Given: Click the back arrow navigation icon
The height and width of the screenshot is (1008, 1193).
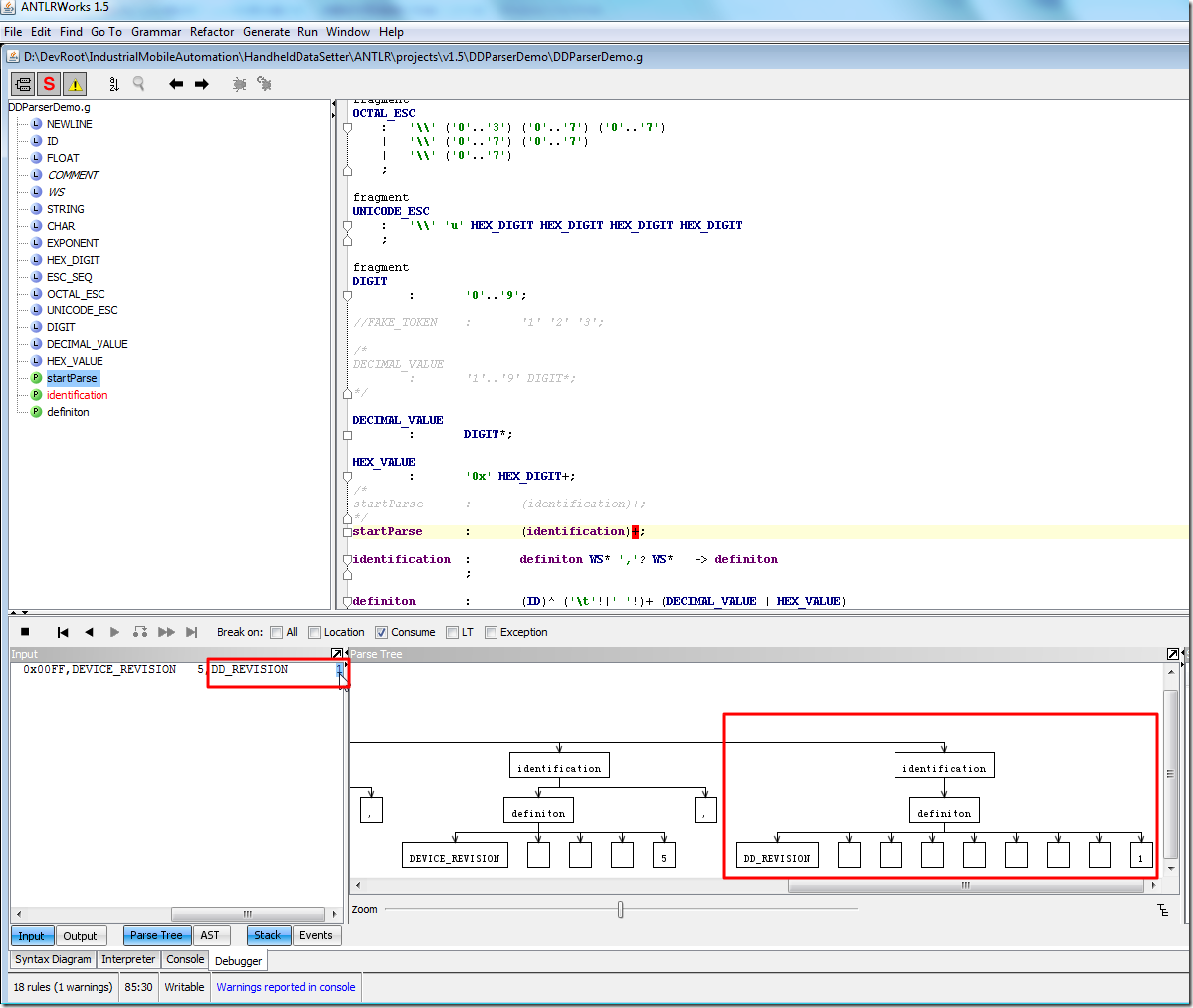Looking at the screenshot, I should tap(176, 84).
